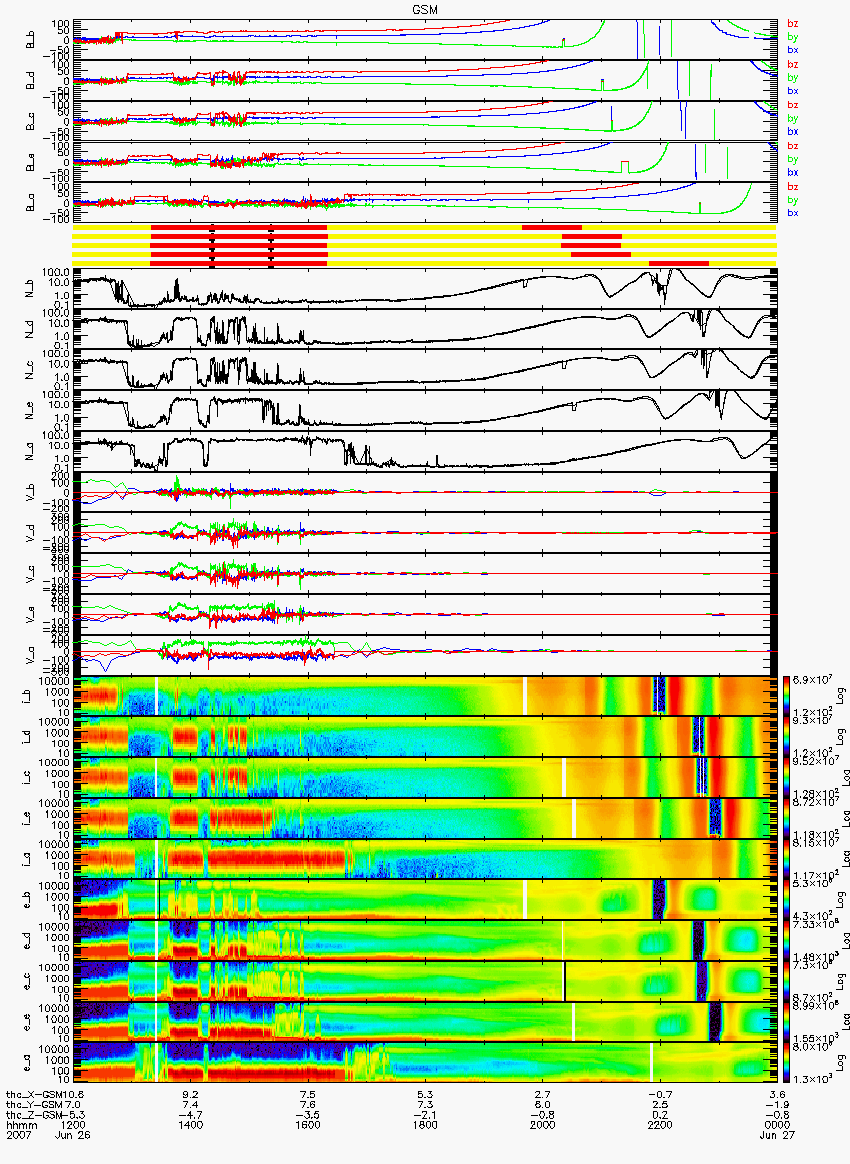Click the 1.3×10^3 color bar minimum value

[x=813, y=1079]
